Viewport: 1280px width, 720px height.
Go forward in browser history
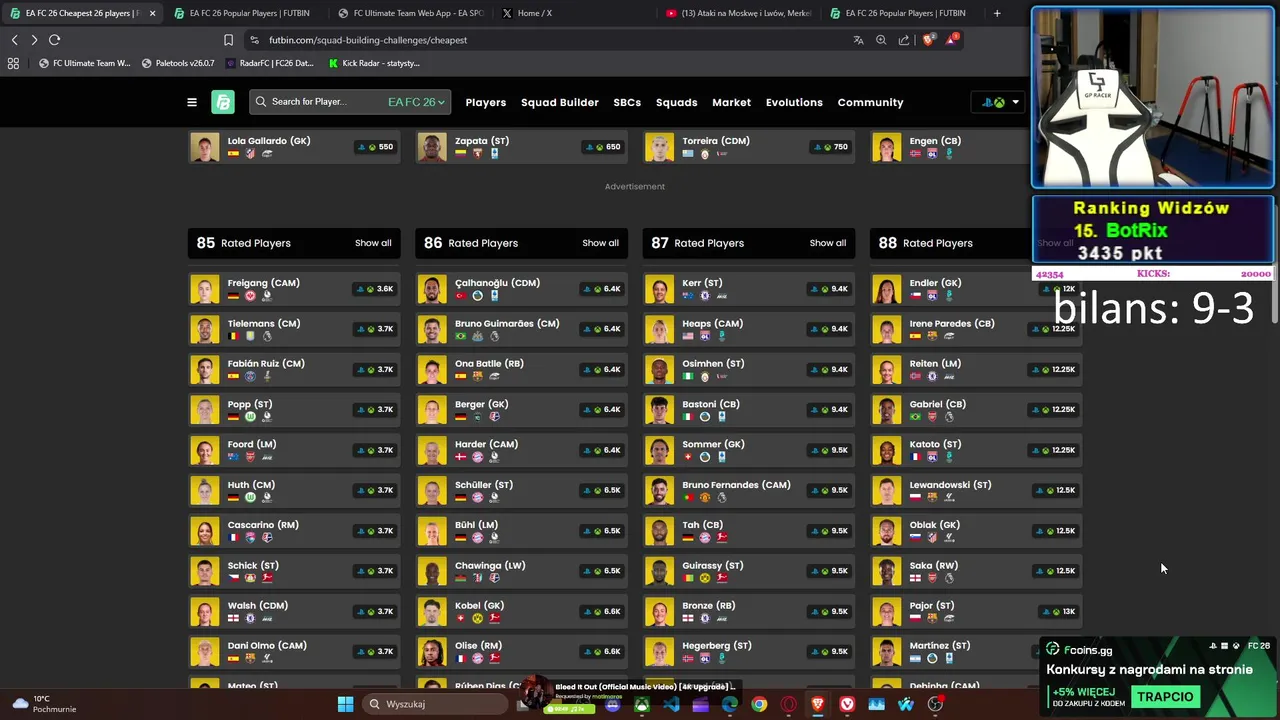pos(34,40)
